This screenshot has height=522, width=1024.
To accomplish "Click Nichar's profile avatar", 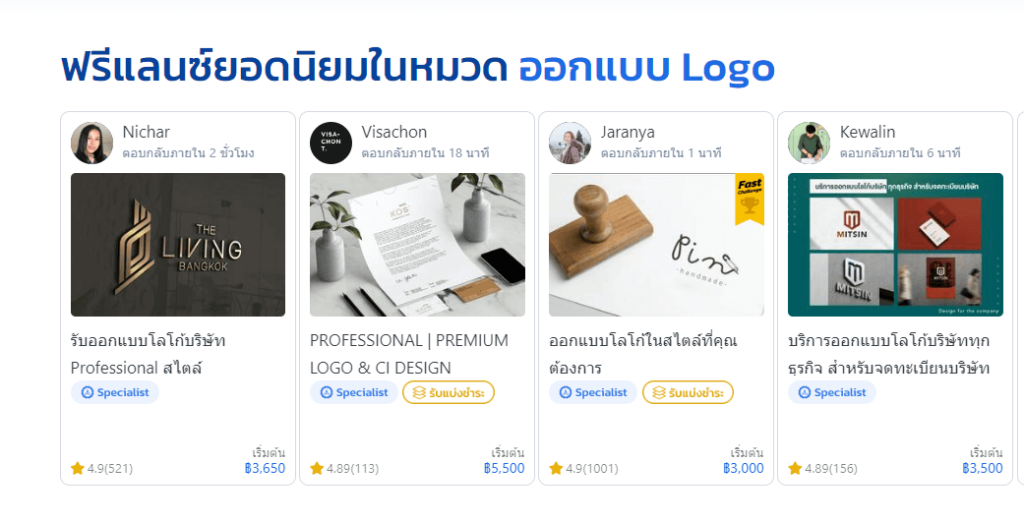I will 92,142.
